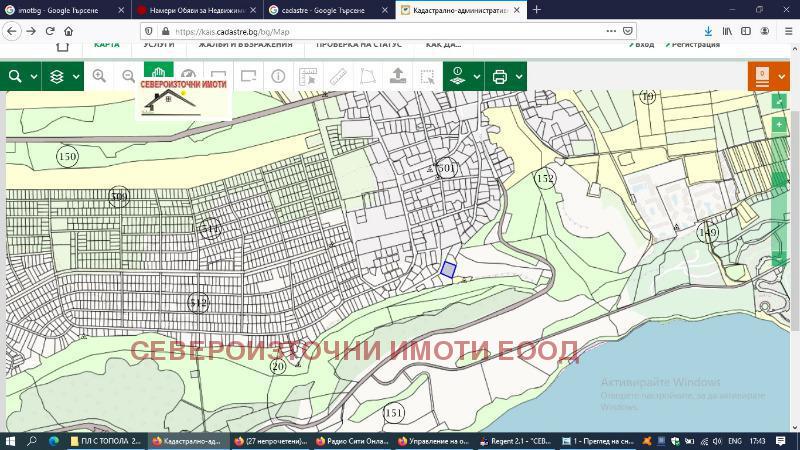Click the map district label 151

(393, 413)
